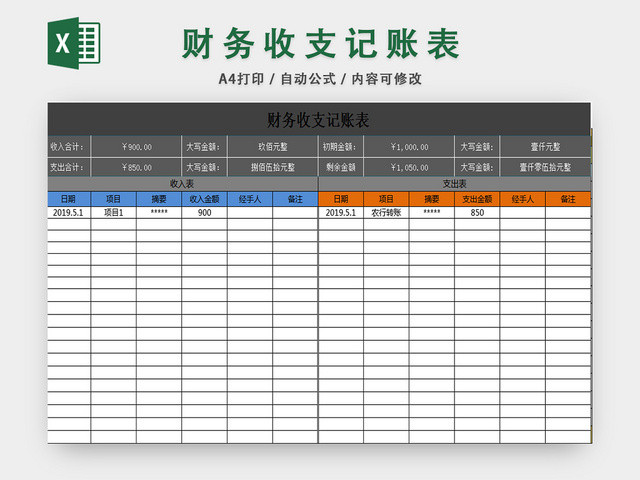Select the ¥1,000.00 initial amount cell

409,147
